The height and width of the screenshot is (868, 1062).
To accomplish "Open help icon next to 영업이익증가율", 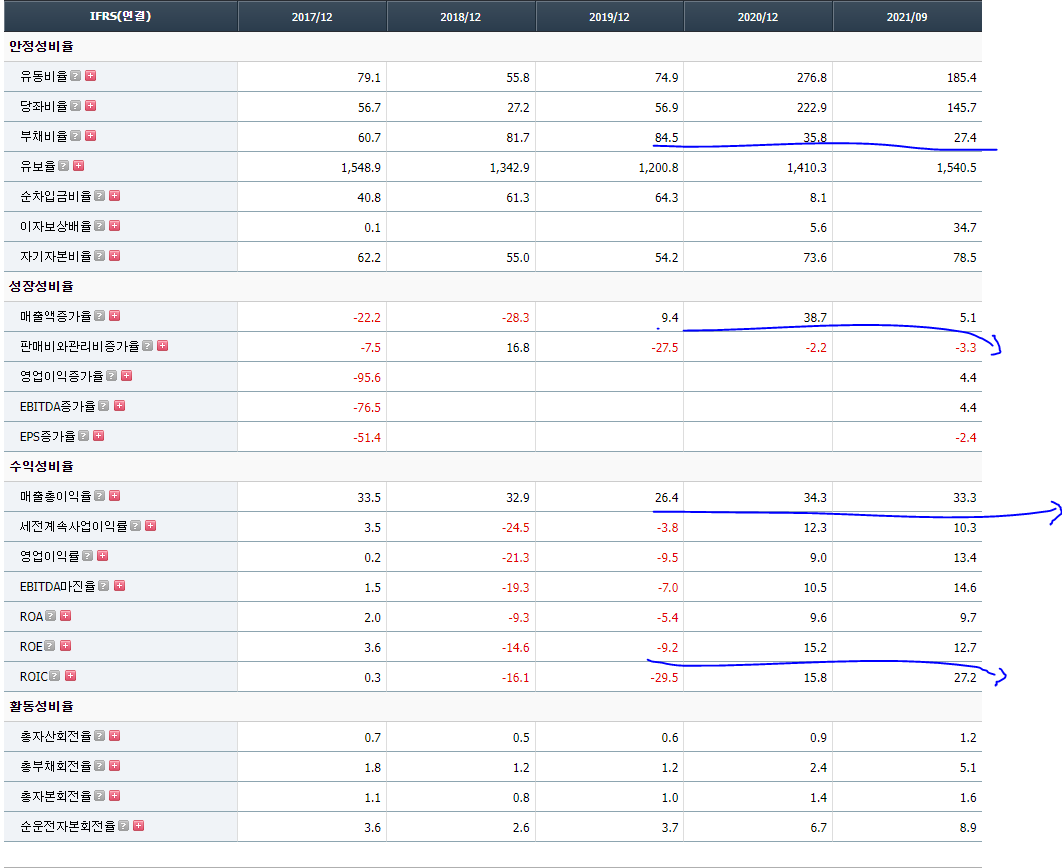I will coord(112,375).
